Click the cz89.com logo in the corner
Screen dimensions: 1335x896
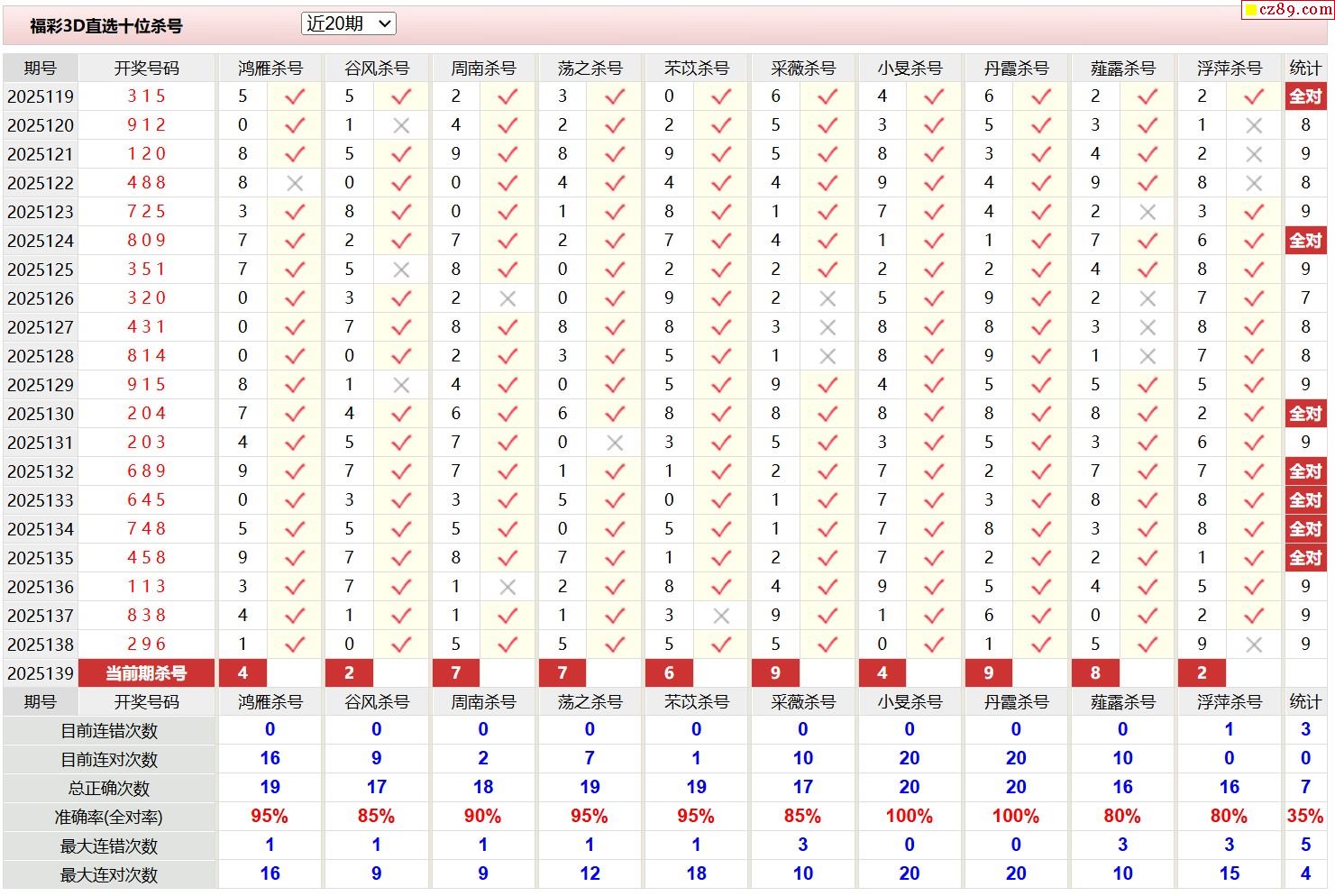[1287, 10]
